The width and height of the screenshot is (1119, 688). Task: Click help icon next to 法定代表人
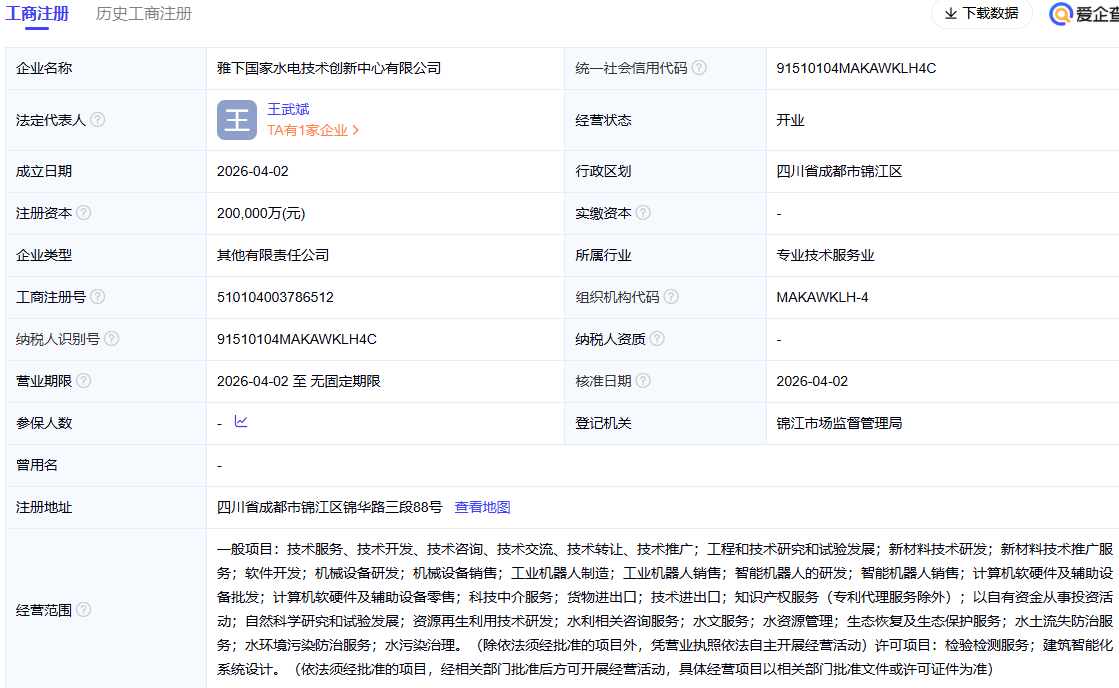point(97,119)
